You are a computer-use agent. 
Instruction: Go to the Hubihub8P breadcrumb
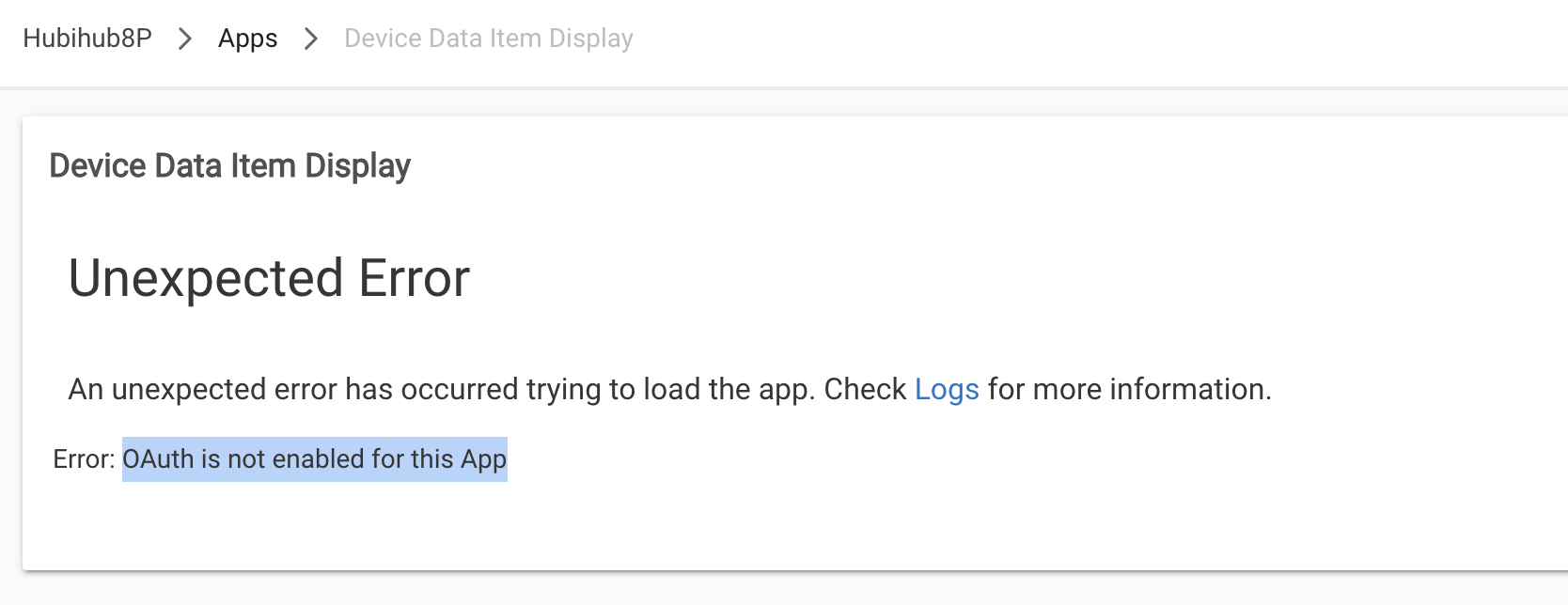87,39
